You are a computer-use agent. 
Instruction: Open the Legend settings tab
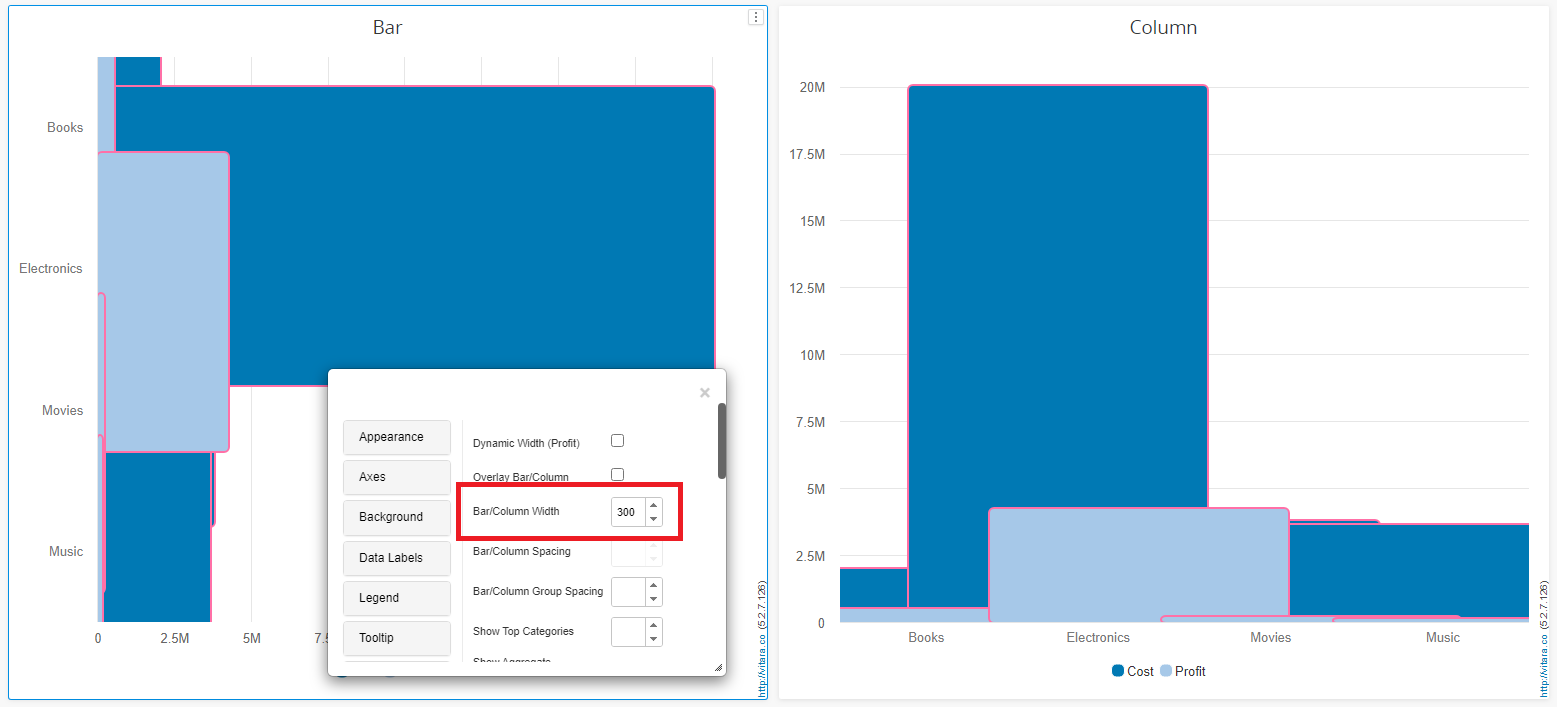click(396, 598)
